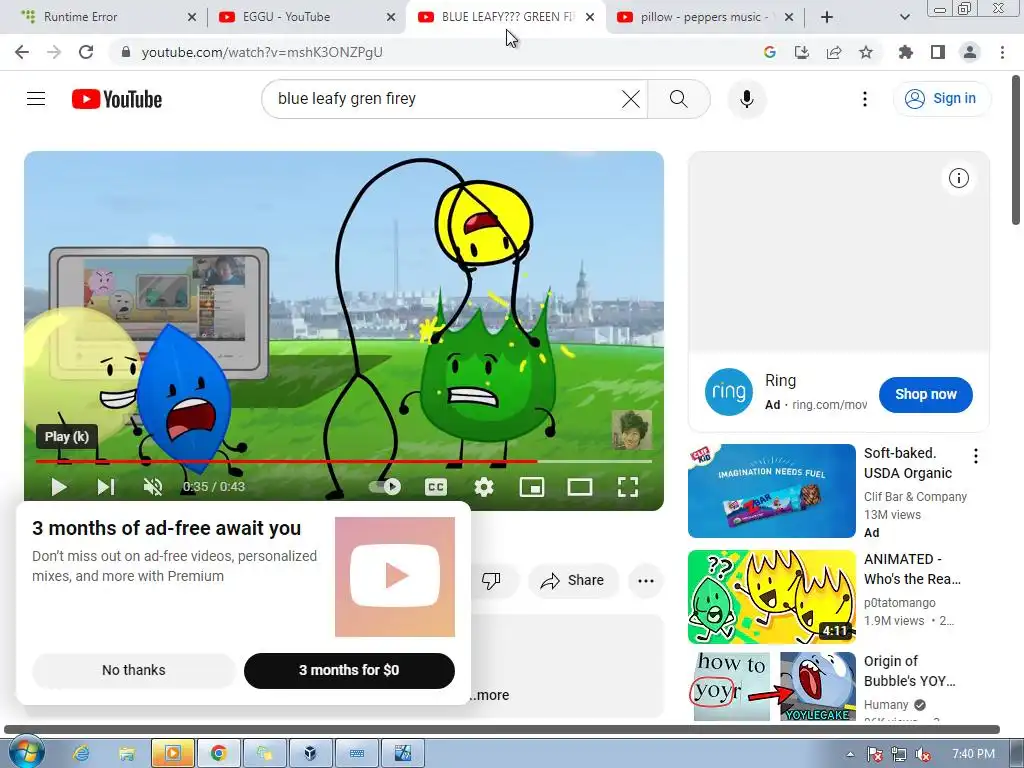Run the search with the magnifier button
Screen dimensions: 1024x768
pos(679,99)
